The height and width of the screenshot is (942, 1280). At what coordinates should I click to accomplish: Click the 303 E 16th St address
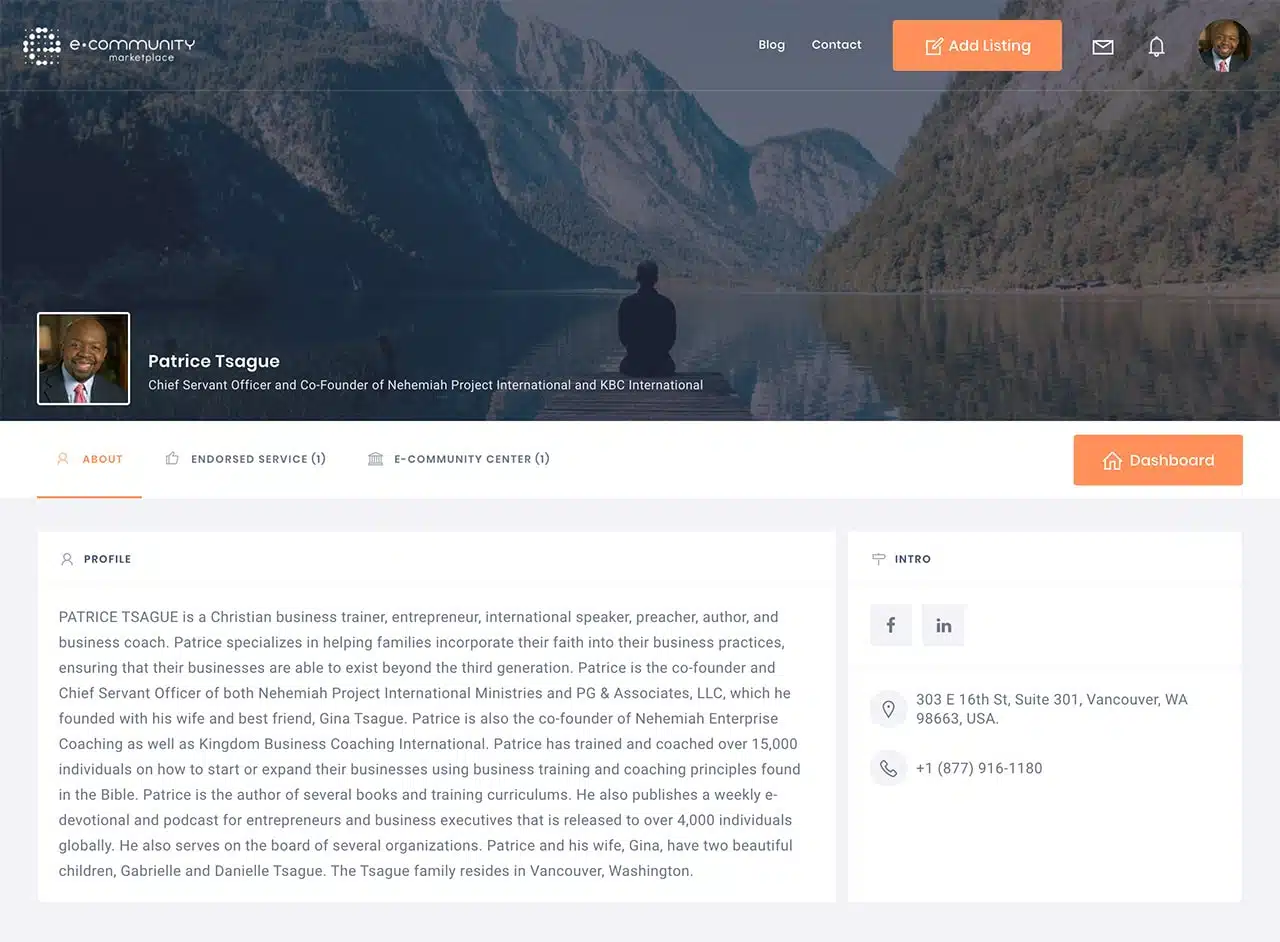click(1052, 709)
